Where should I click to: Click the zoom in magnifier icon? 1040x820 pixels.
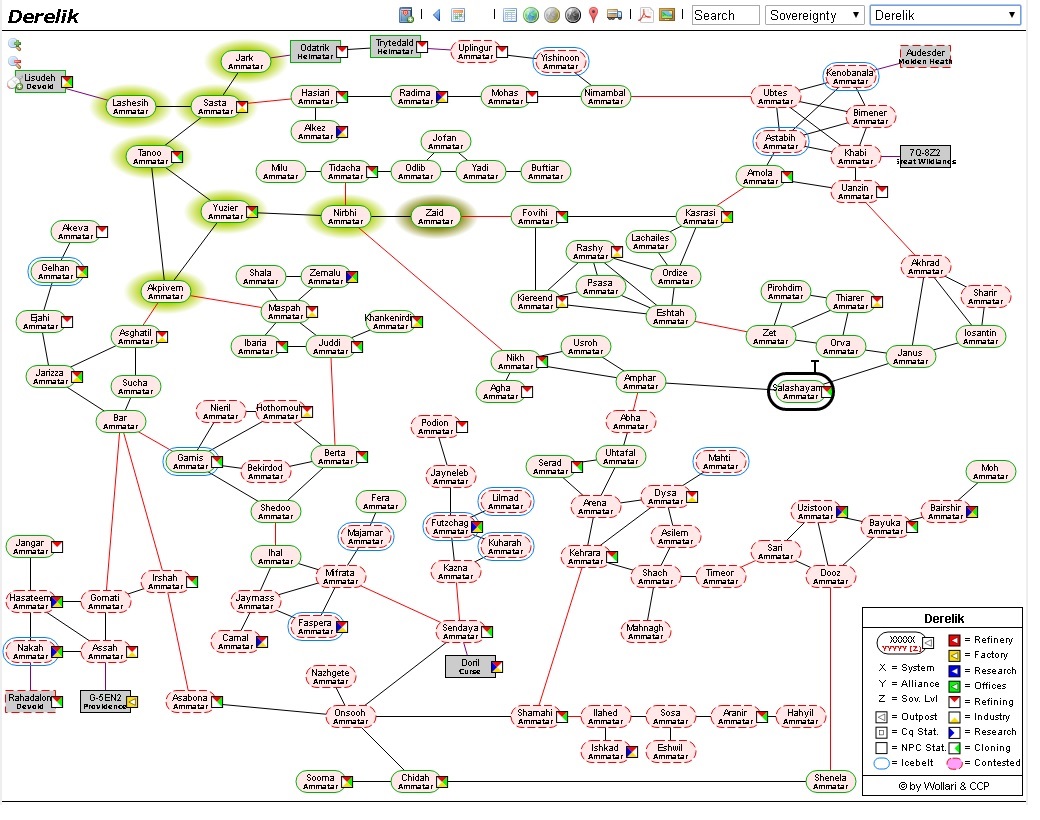click(15, 44)
